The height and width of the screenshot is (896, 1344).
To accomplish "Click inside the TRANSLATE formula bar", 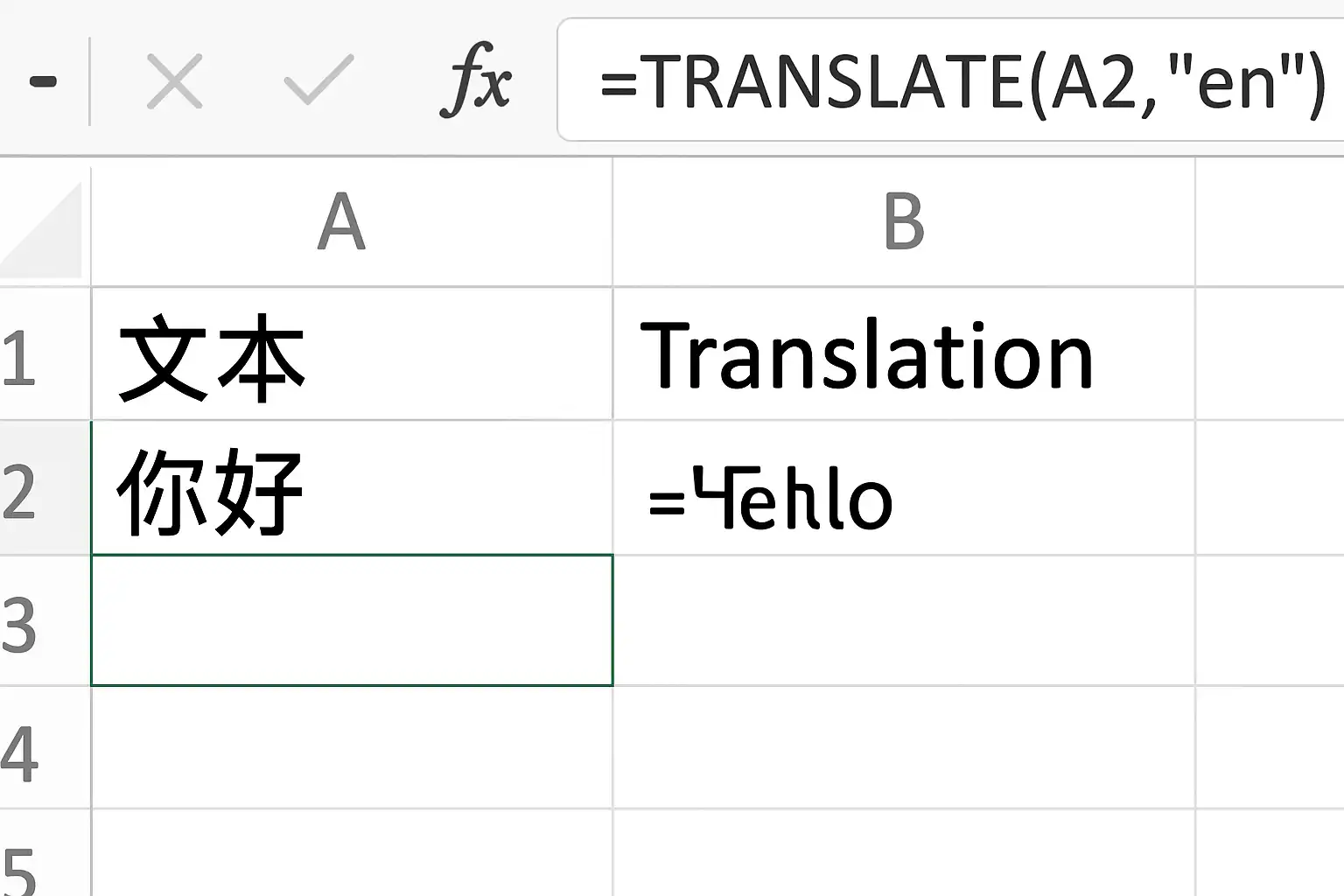I will point(950,80).
